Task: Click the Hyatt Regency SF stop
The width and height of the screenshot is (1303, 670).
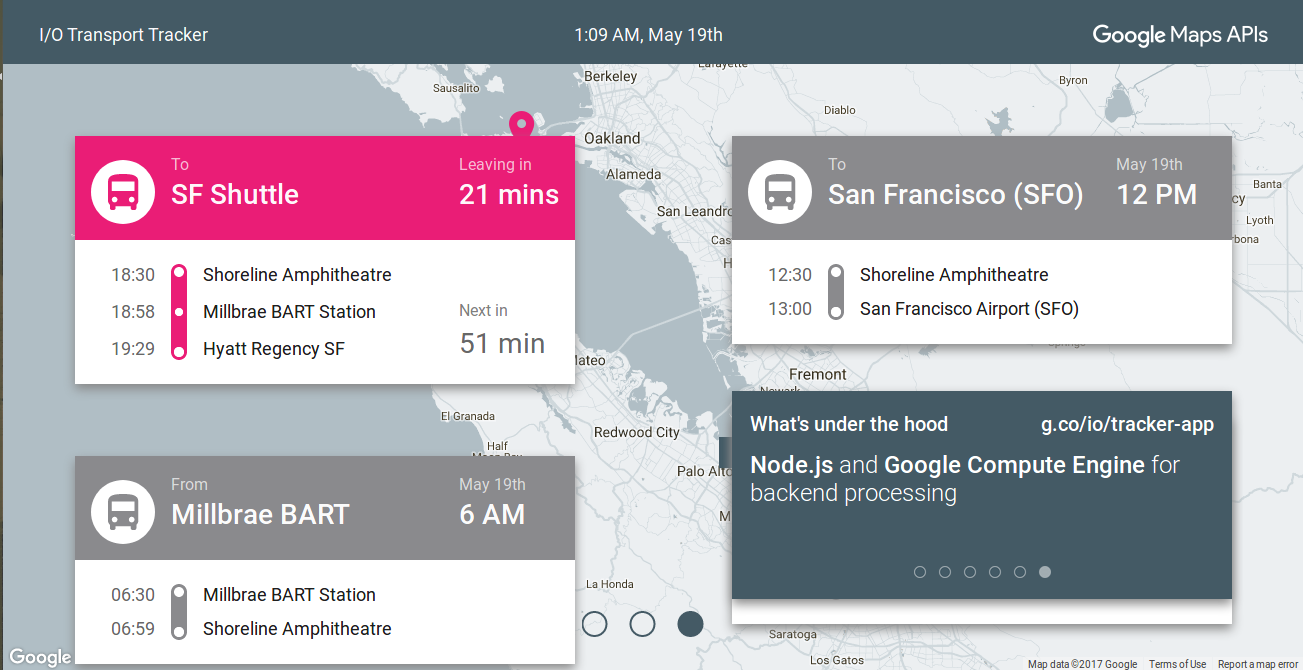Action: 274,349
